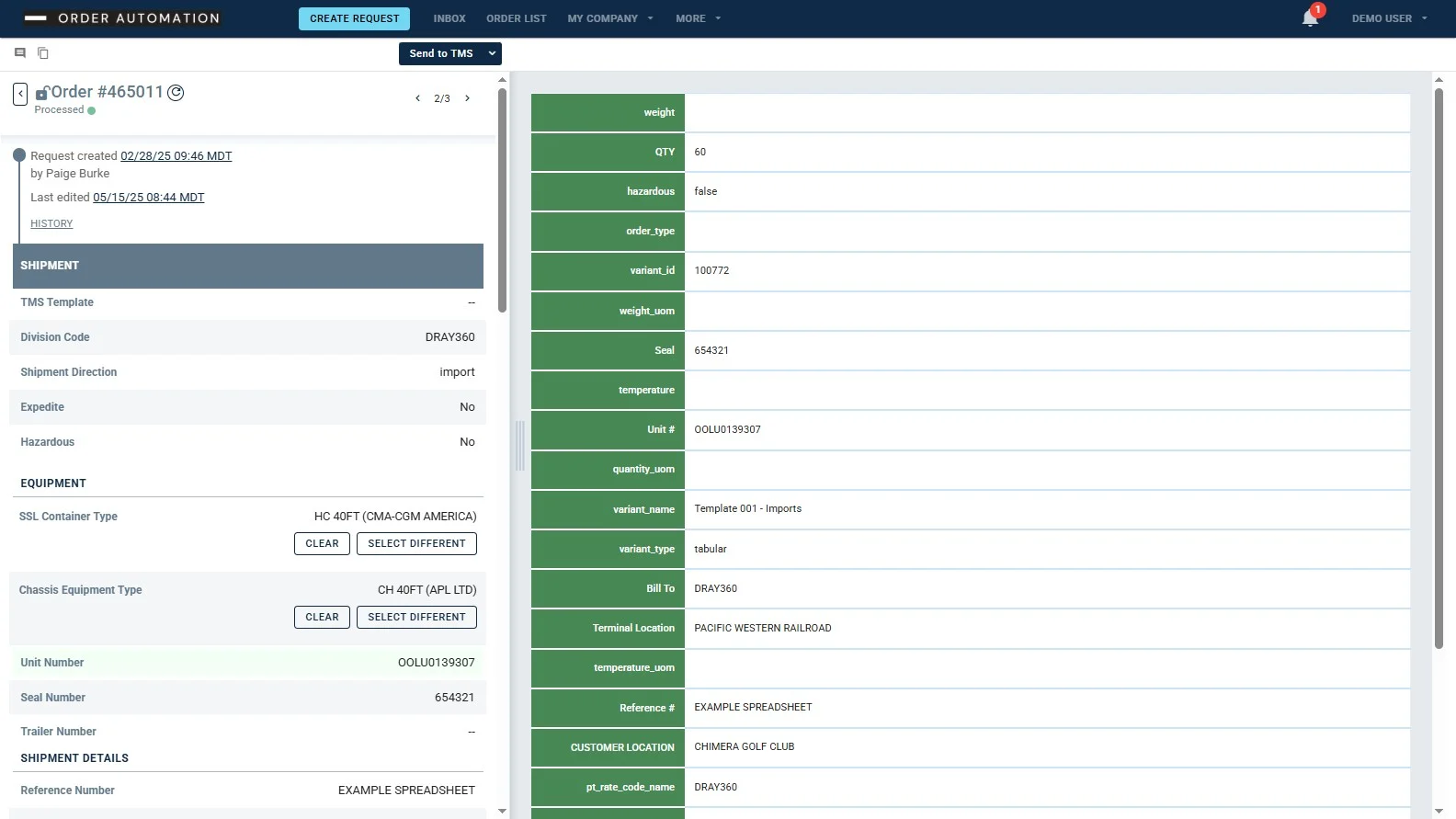Open the Order List tab
The image size is (1456, 819).
(x=517, y=18)
